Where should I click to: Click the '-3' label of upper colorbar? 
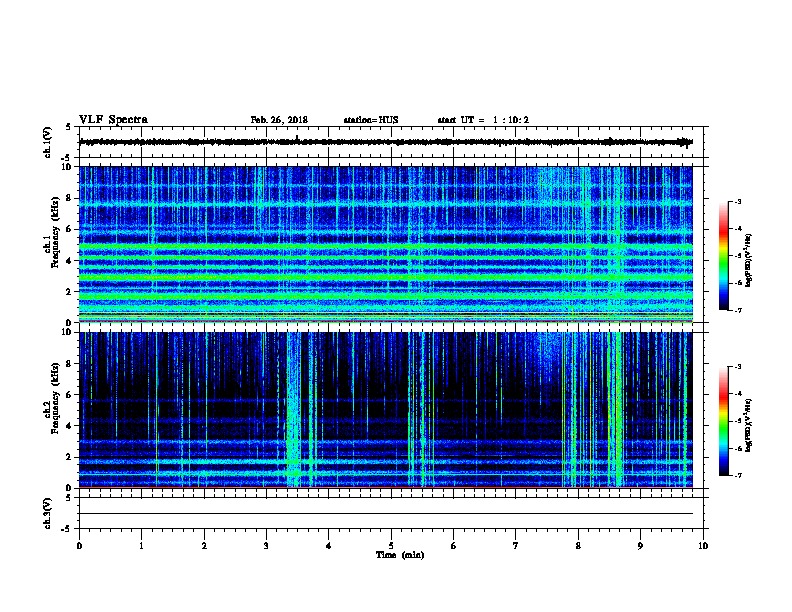[737, 201]
